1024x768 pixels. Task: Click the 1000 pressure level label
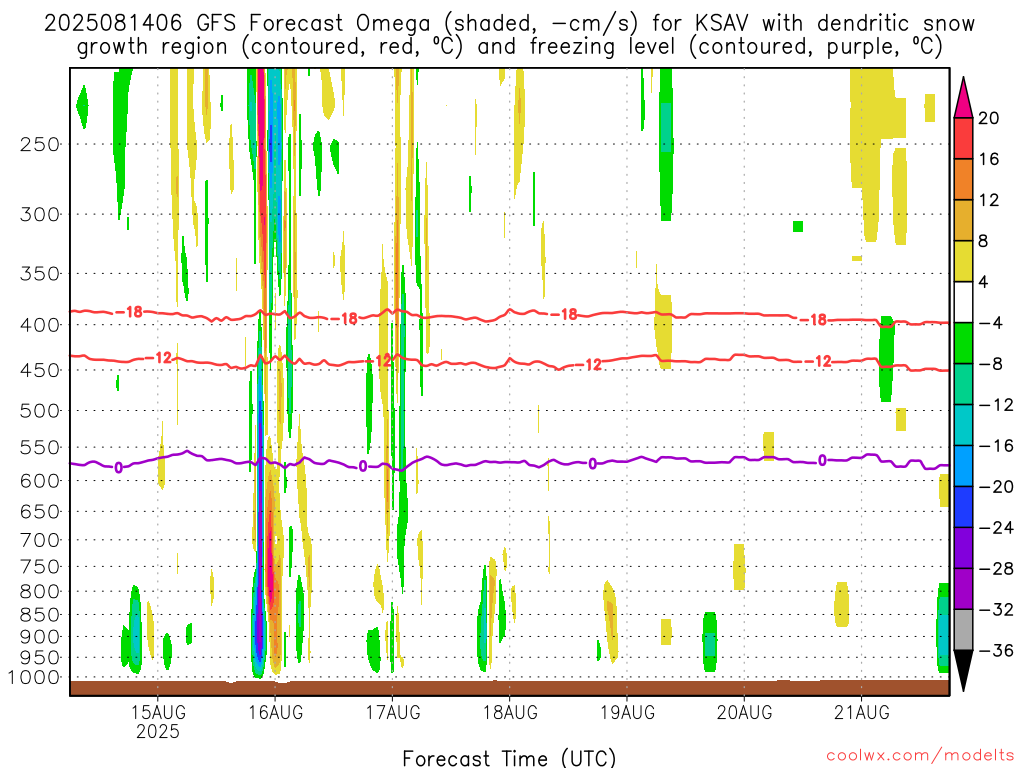pyautogui.click(x=34, y=678)
